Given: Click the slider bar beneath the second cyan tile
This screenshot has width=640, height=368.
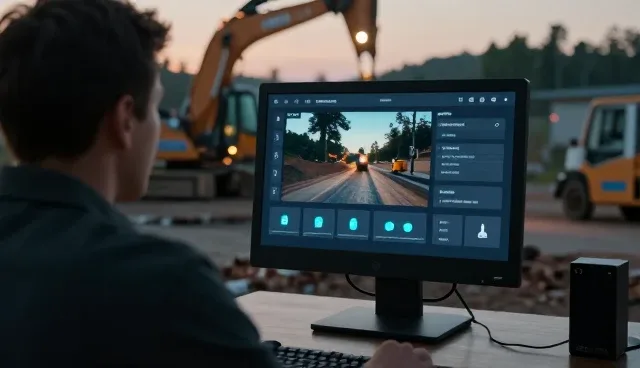Looking at the screenshot, I should 318,234.
